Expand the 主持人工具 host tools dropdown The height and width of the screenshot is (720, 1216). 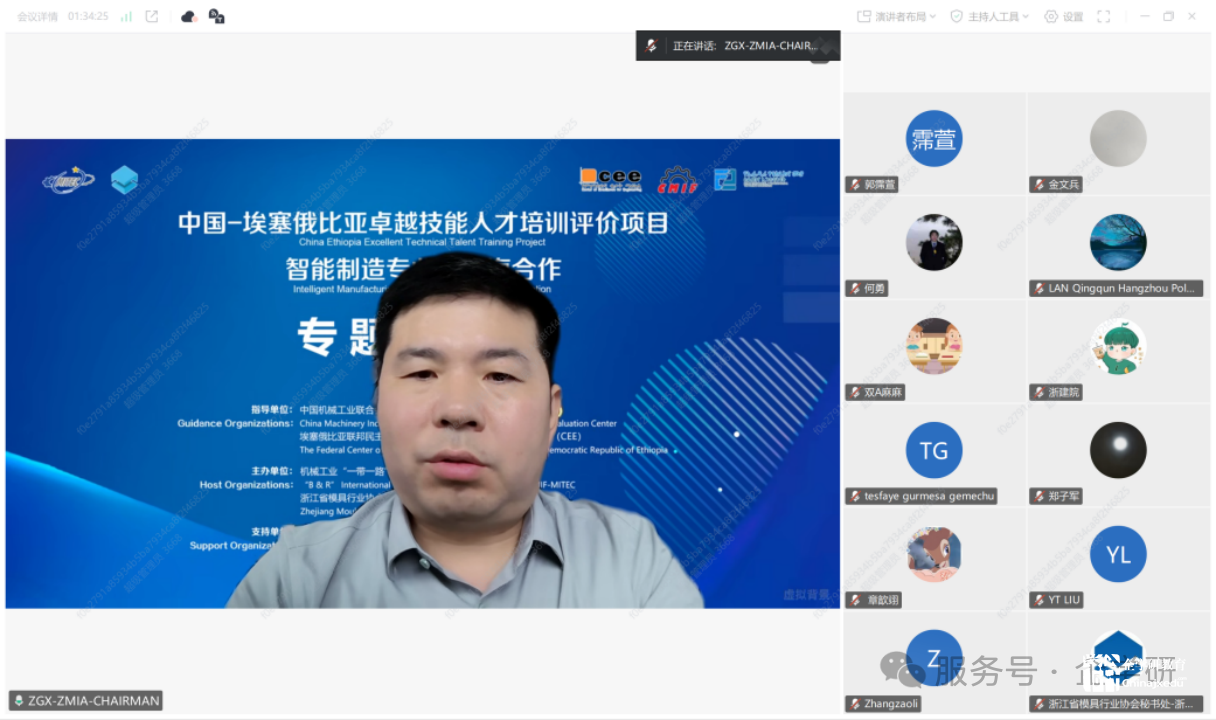click(x=989, y=16)
